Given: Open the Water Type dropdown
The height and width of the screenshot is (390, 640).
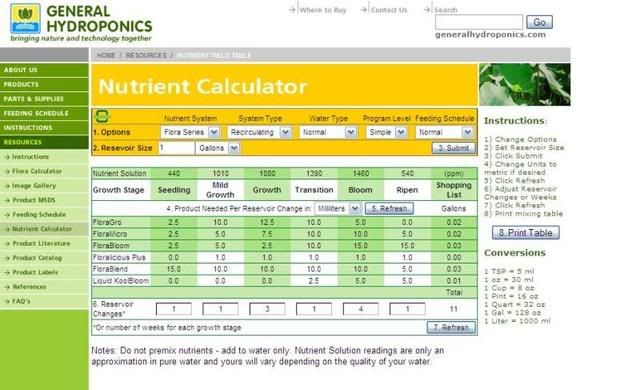Looking at the screenshot, I should point(328,132).
